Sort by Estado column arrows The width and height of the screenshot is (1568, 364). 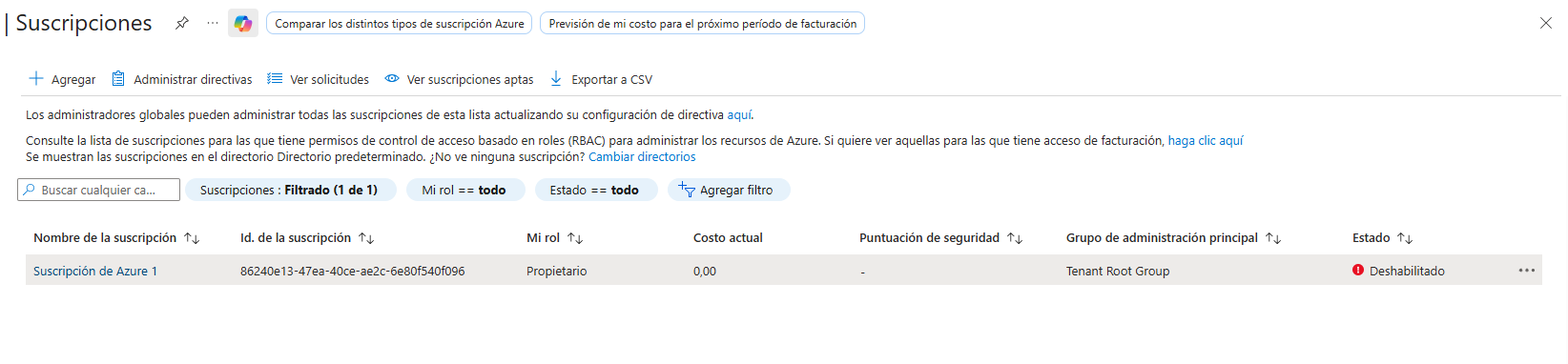point(1405,238)
